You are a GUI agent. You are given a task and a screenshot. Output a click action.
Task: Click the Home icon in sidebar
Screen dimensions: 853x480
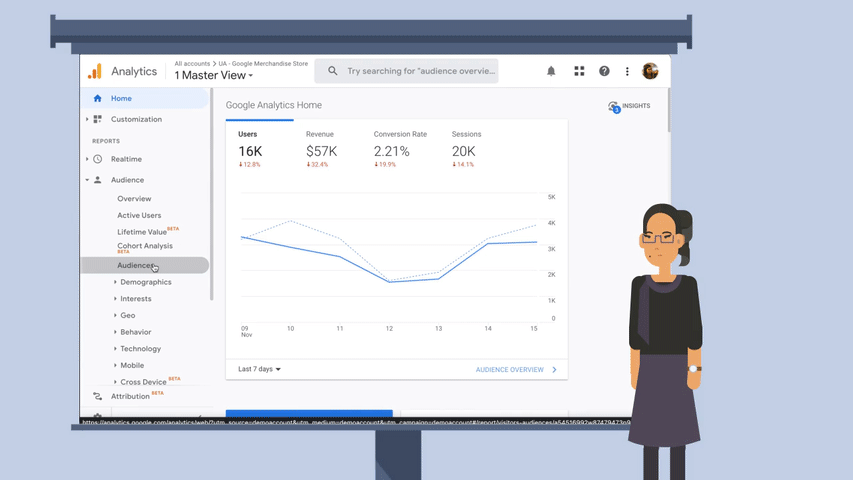97,98
